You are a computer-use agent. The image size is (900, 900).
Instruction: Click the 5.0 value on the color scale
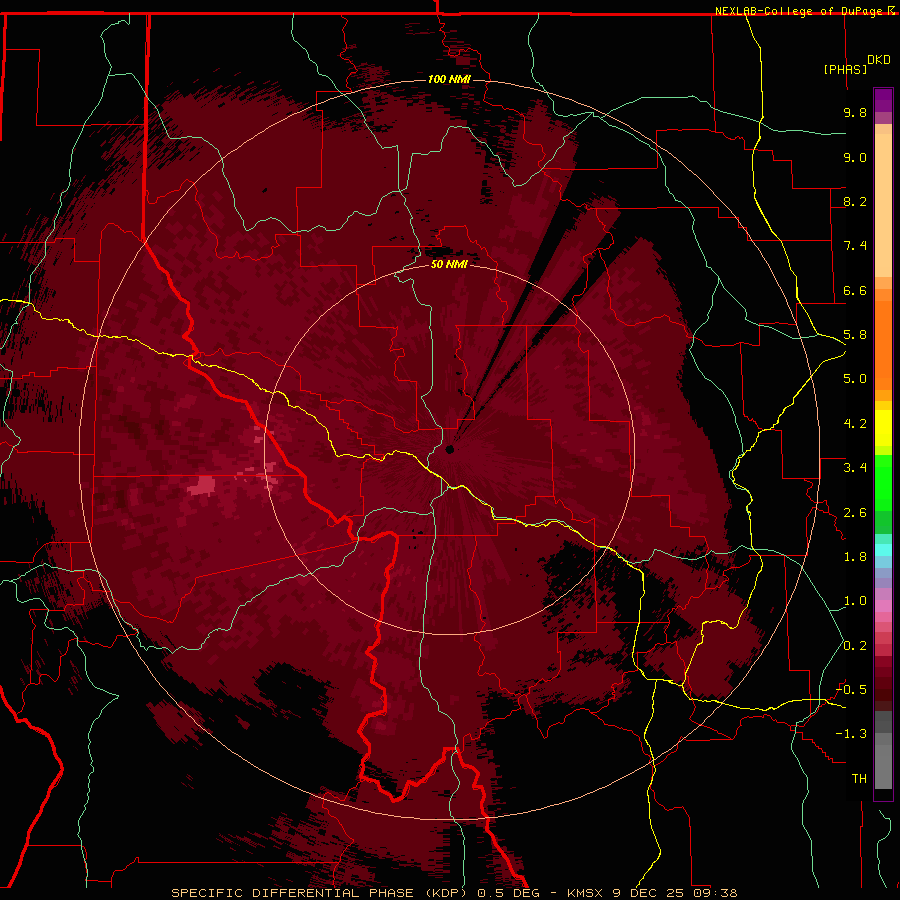coord(855,379)
